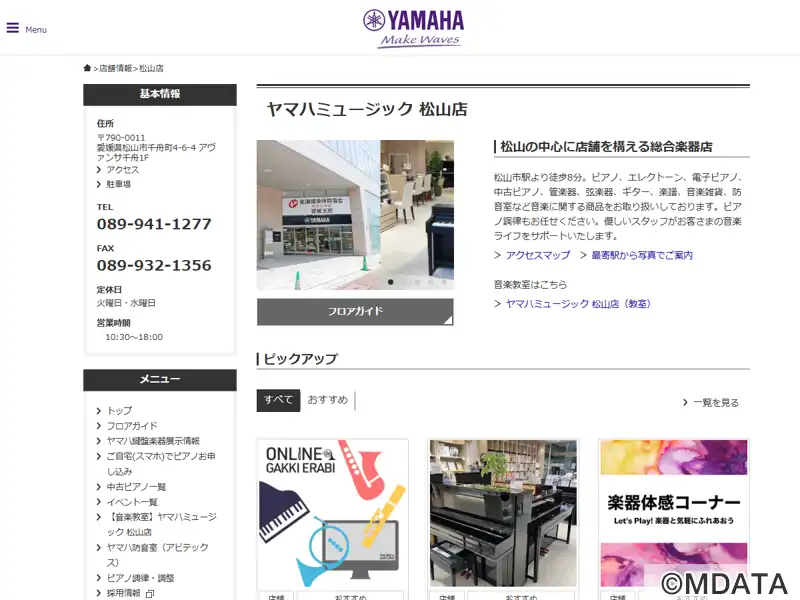The width and height of the screenshot is (800, 600).
Task: Open ご自宅(スマホ)でピアノお申し込み menu item
Action: click(x=161, y=464)
